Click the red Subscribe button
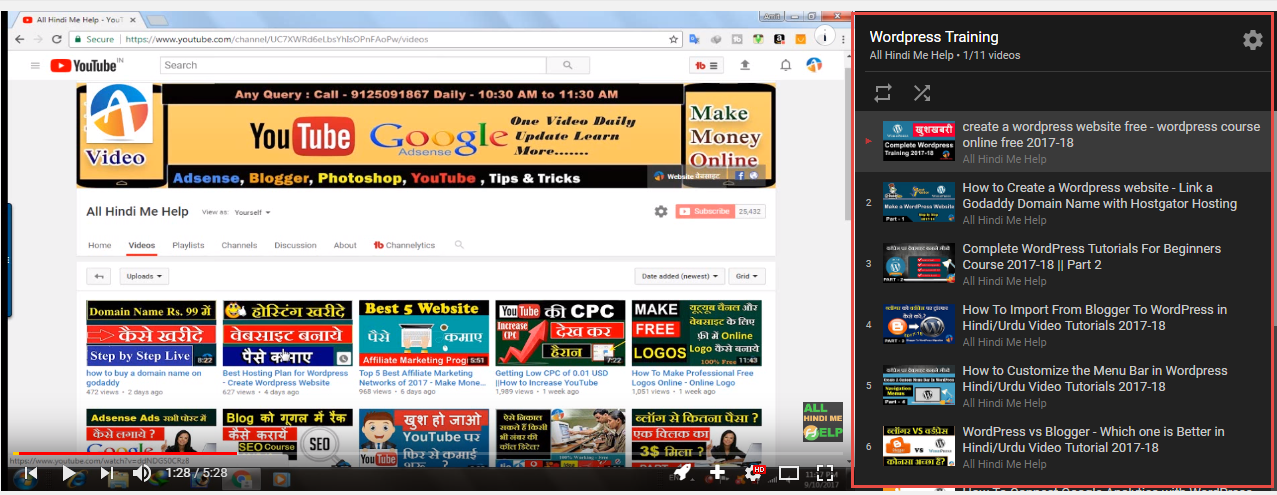The image size is (1277, 495). tap(704, 212)
